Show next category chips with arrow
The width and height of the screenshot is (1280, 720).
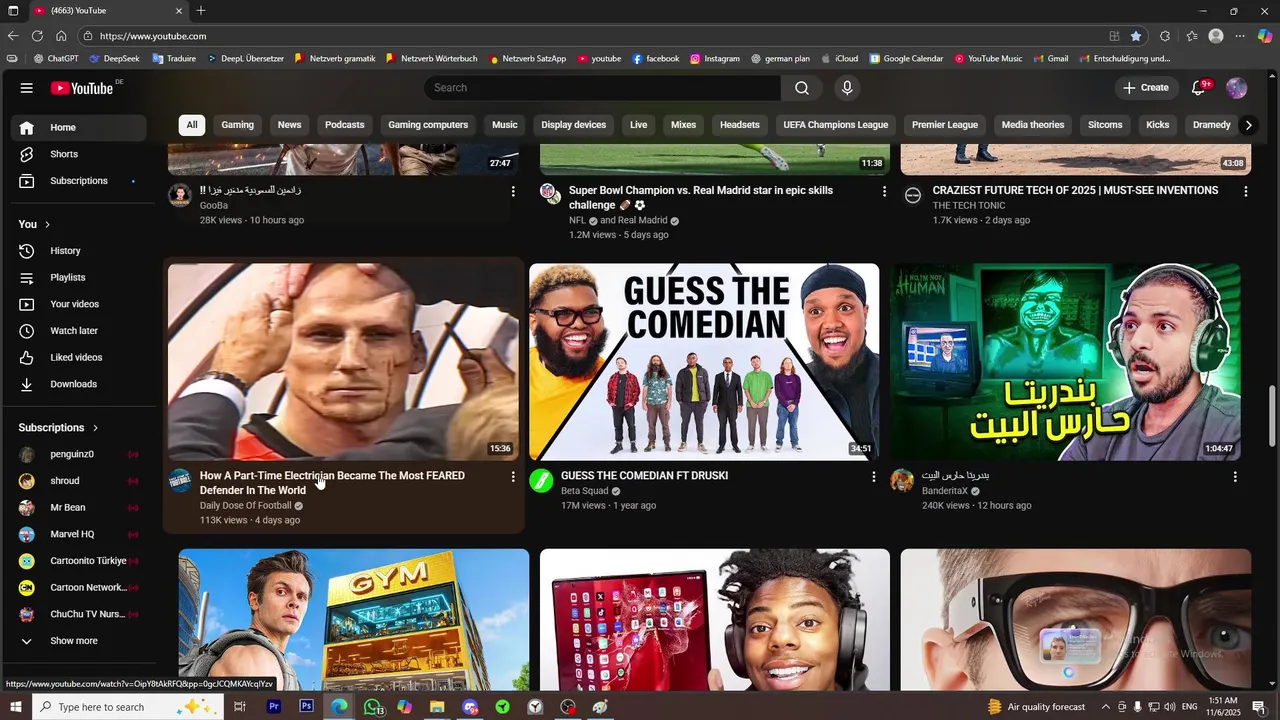[1247, 125]
